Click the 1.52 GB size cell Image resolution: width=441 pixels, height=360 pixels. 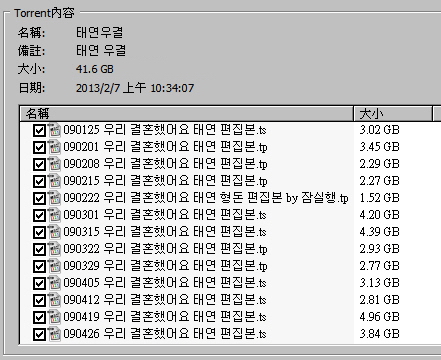379,198
